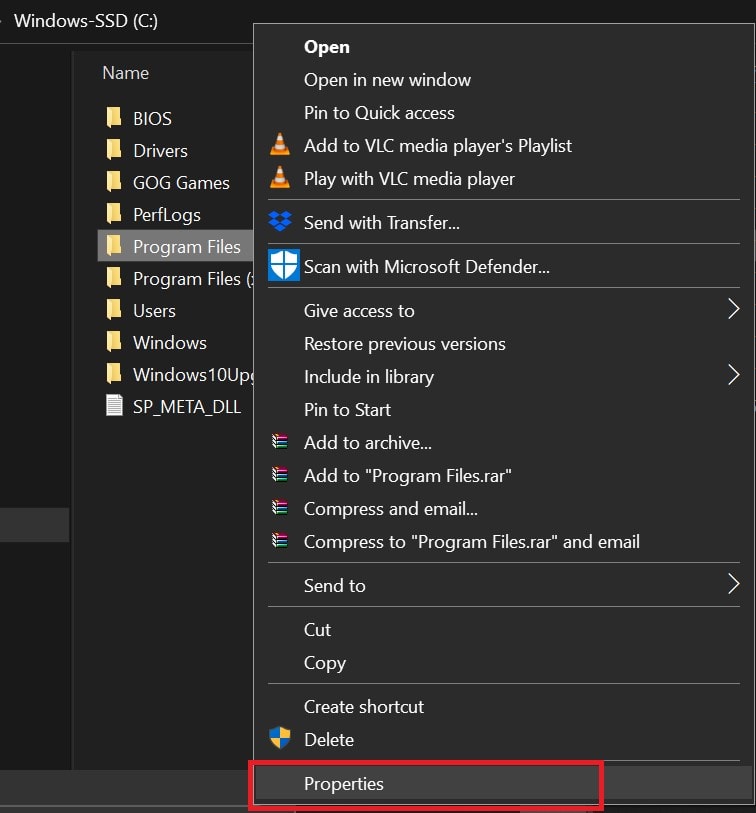
Task: Click the BIOS folder icon
Action: (114, 118)
